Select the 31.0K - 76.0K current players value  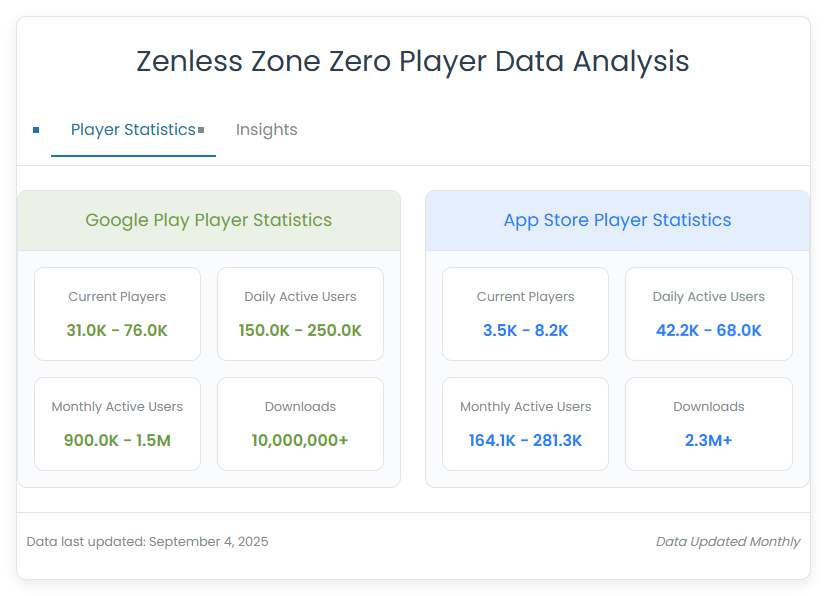pyautogui.click(x=117, y=330)
